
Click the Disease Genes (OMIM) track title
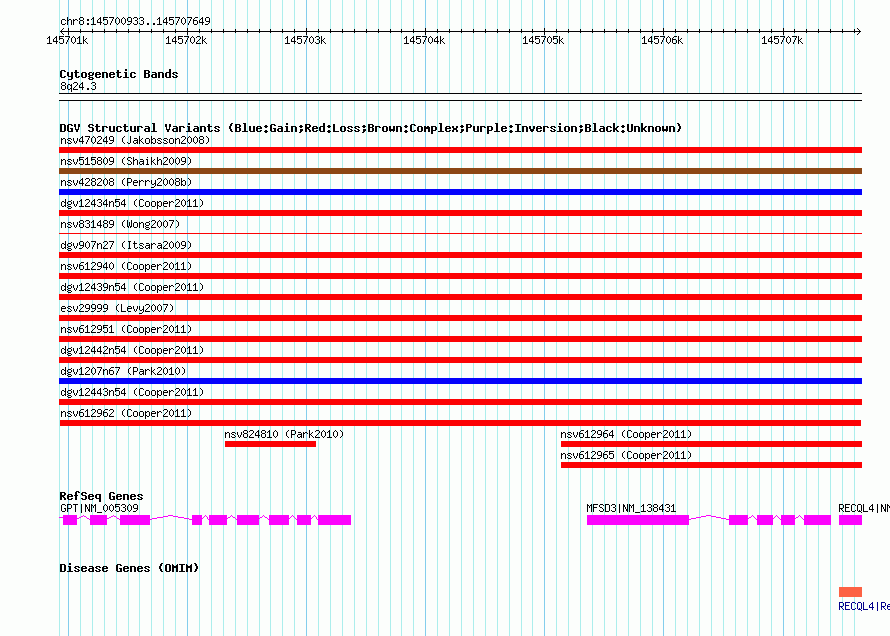pos(129,568)
